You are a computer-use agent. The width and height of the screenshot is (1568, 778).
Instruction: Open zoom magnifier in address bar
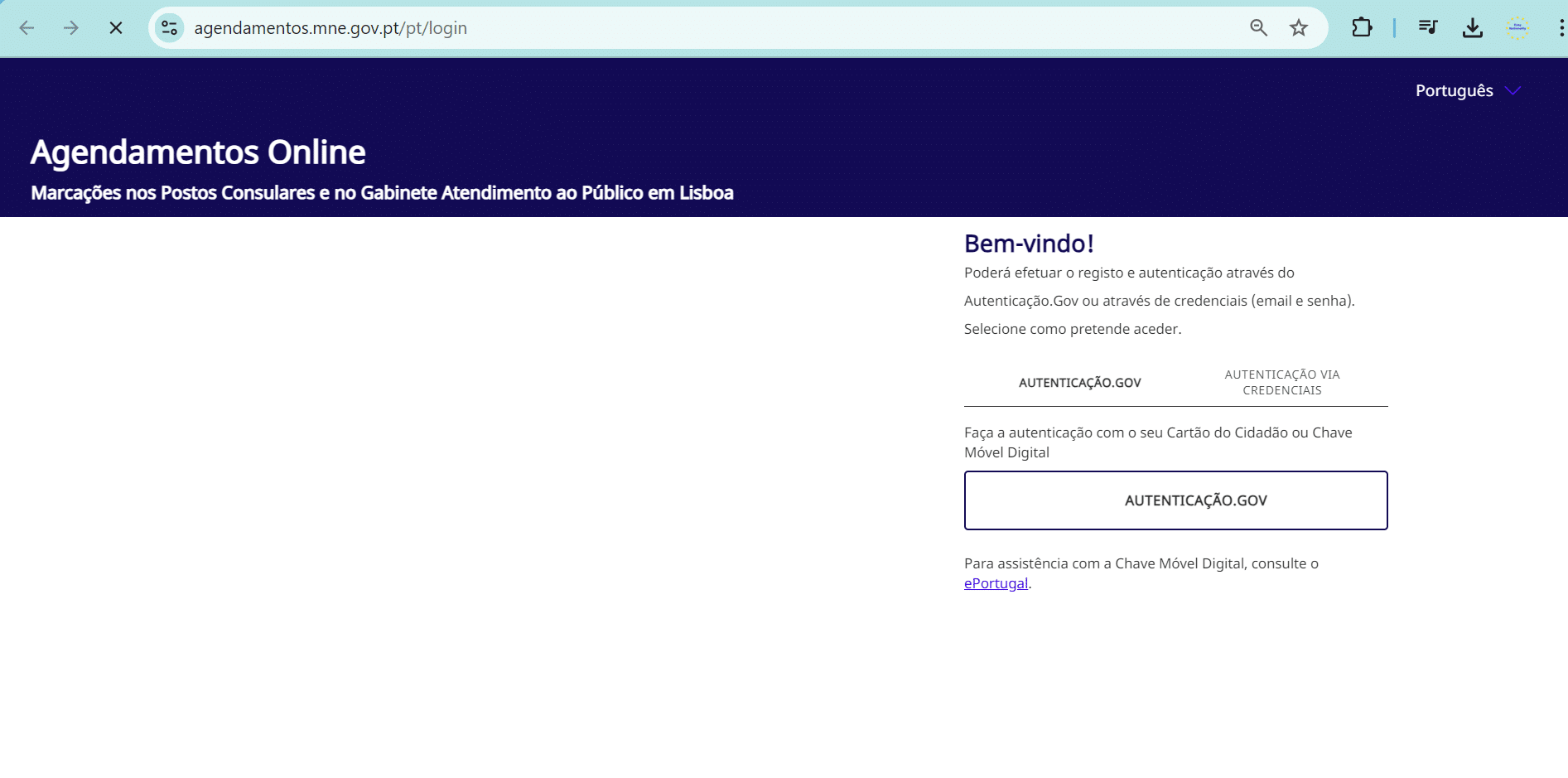[1258, 28]
